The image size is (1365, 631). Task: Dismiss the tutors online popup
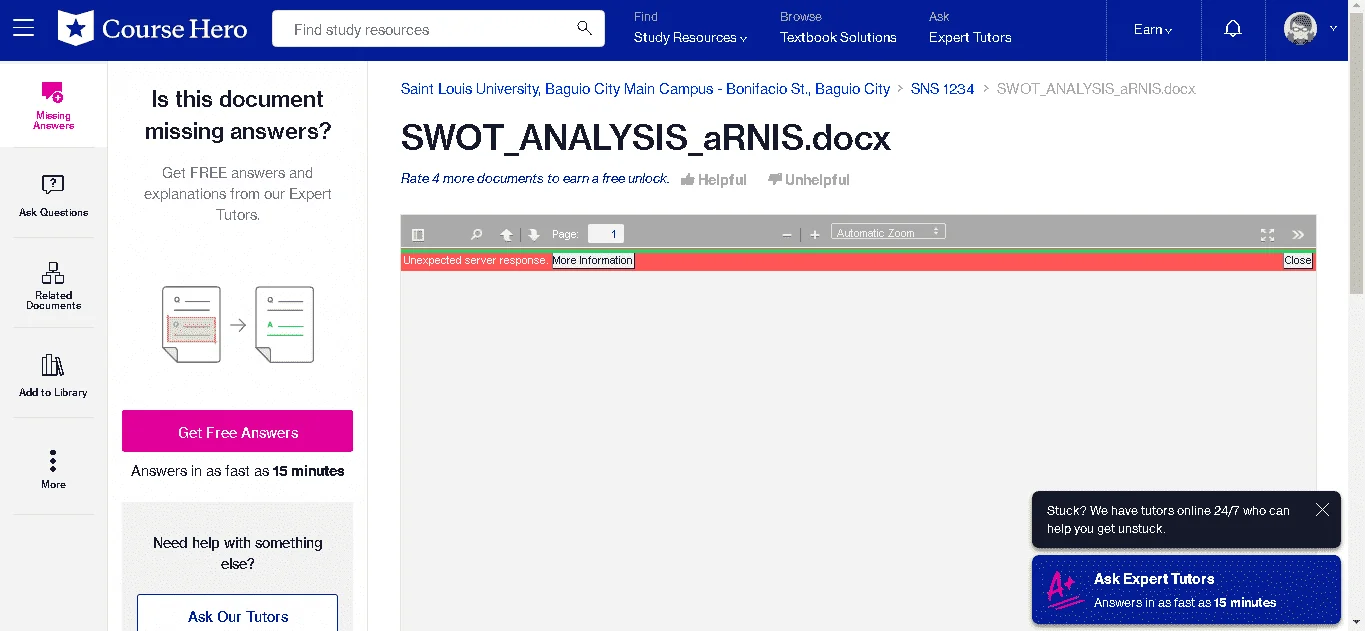[1322, 510]
